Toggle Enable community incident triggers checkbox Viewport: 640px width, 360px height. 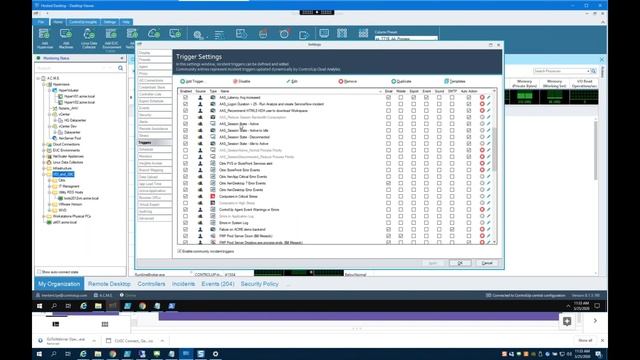coord(179,251)
